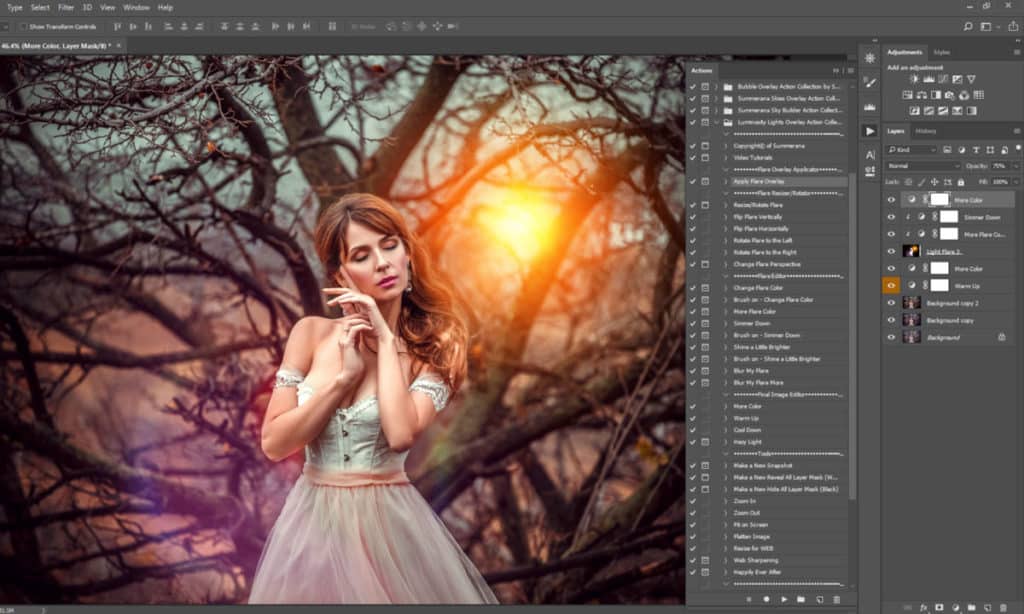Expand the Bubble Overlay Action Collection folder
This screenshot has height=614, width=1024.
click(715, 87)
